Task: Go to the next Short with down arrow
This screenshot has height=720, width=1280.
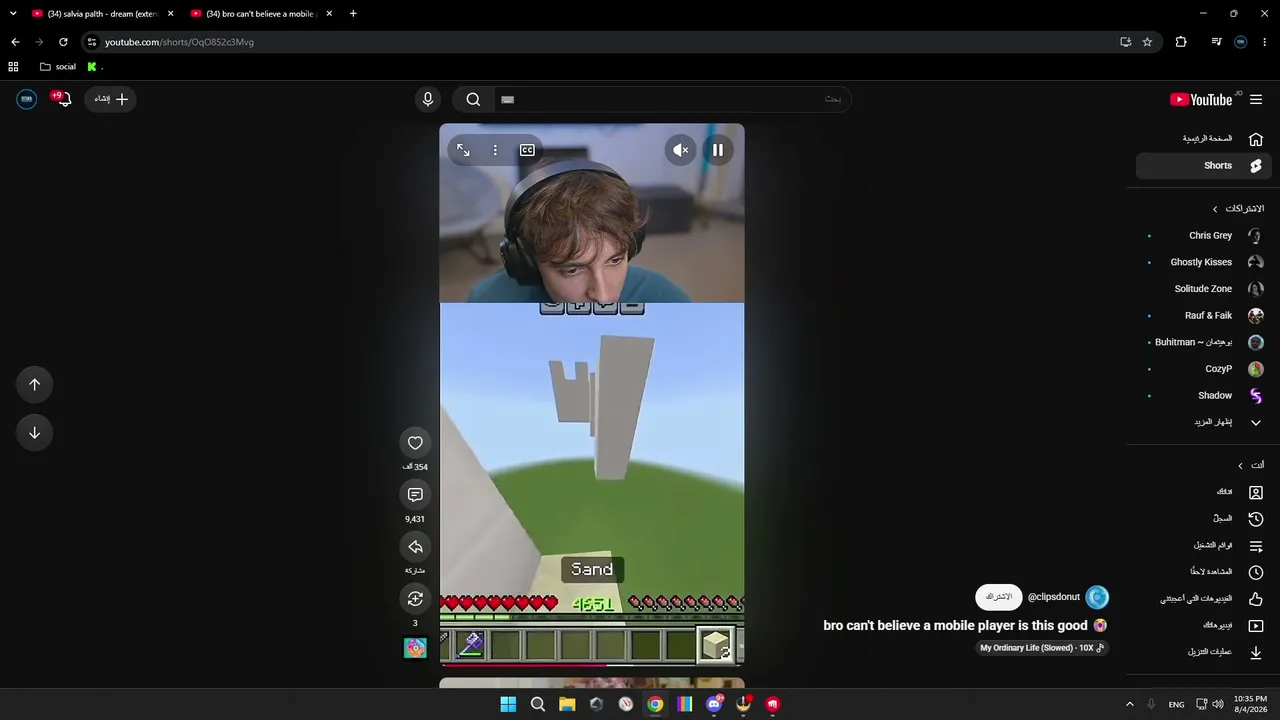Action: (35, 433)
